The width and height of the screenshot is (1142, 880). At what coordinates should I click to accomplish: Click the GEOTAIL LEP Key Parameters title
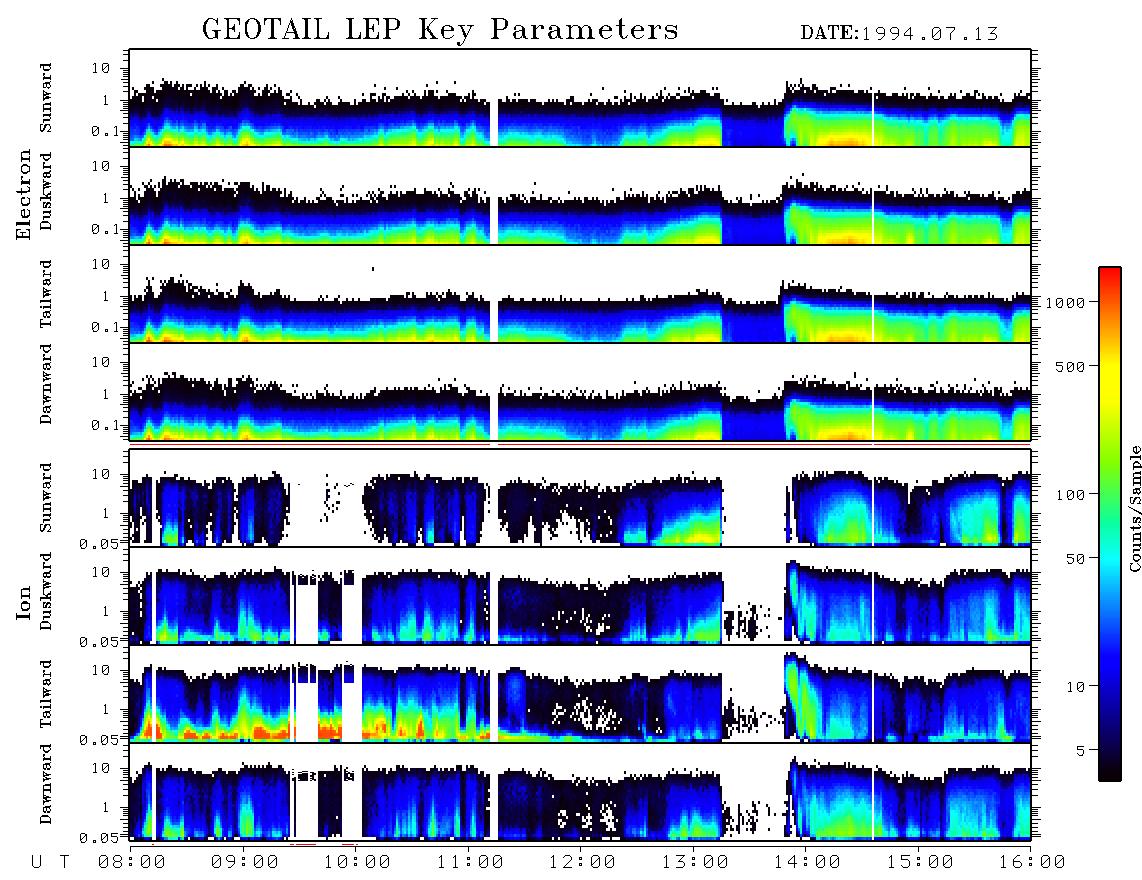[x=440, y=30]
